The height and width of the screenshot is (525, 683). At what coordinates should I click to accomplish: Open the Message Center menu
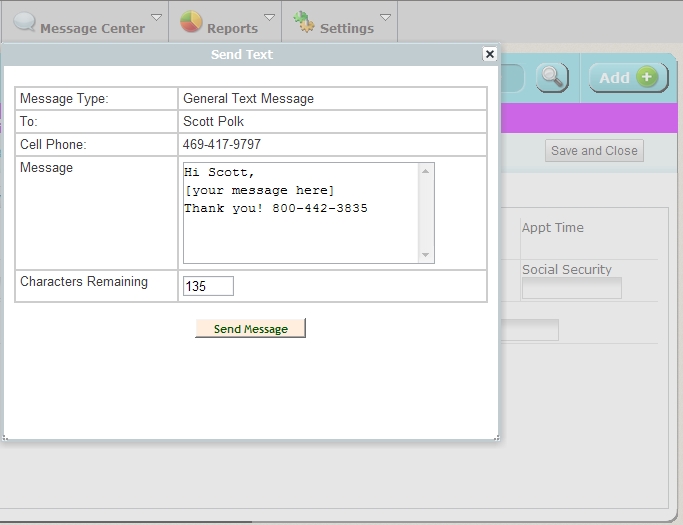[x=92, y=28]
